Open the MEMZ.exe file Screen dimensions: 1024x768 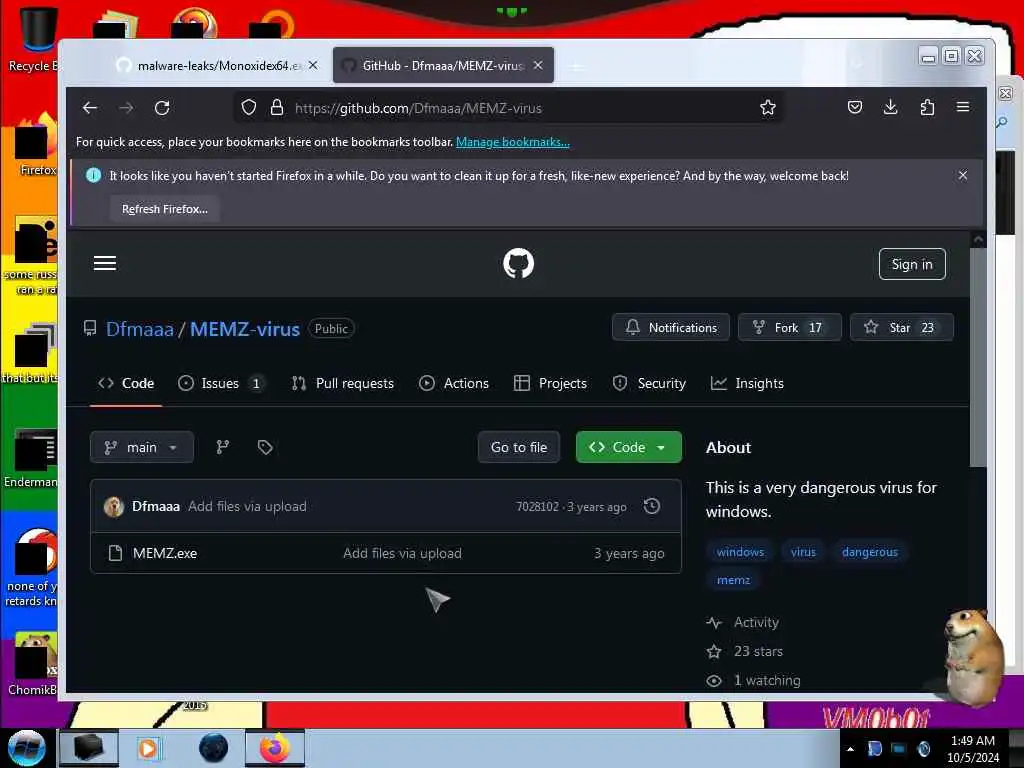click(165, 553)
